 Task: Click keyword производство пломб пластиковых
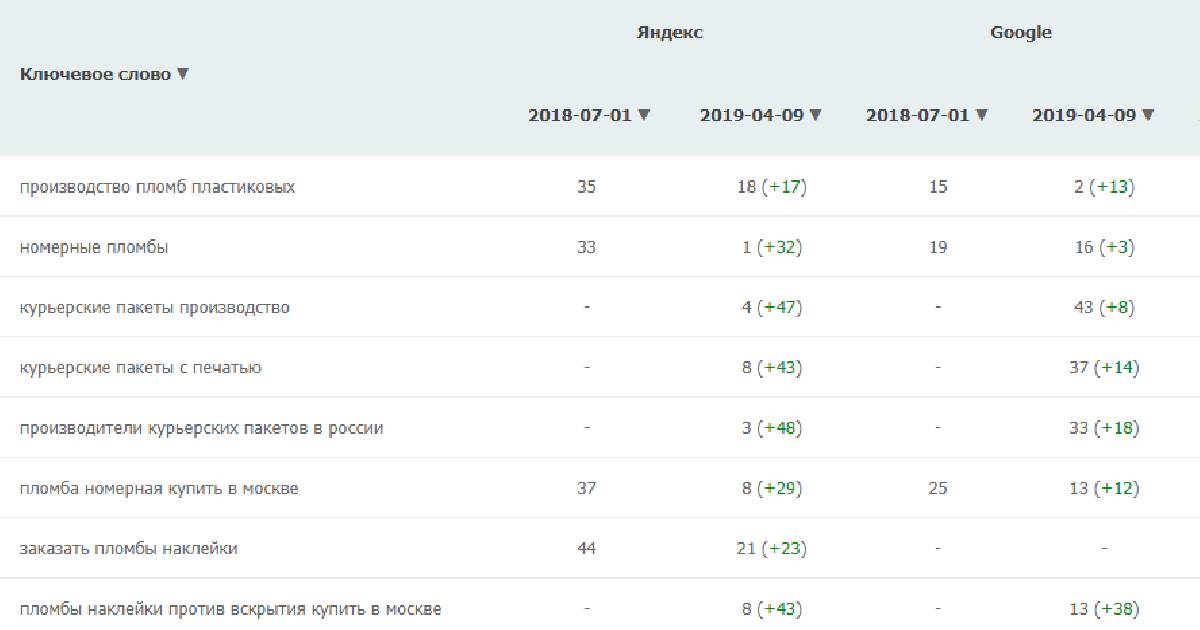pos(157,187)
